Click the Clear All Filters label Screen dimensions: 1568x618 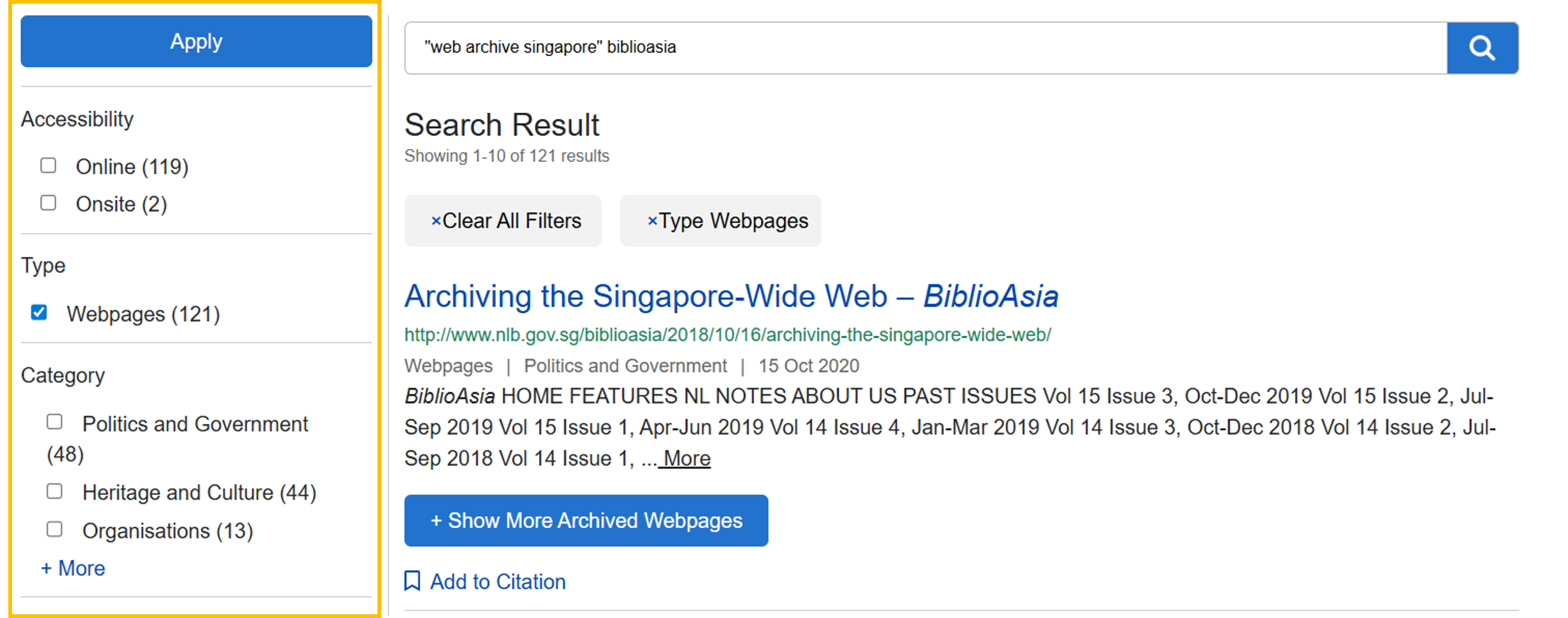(511, 221)
